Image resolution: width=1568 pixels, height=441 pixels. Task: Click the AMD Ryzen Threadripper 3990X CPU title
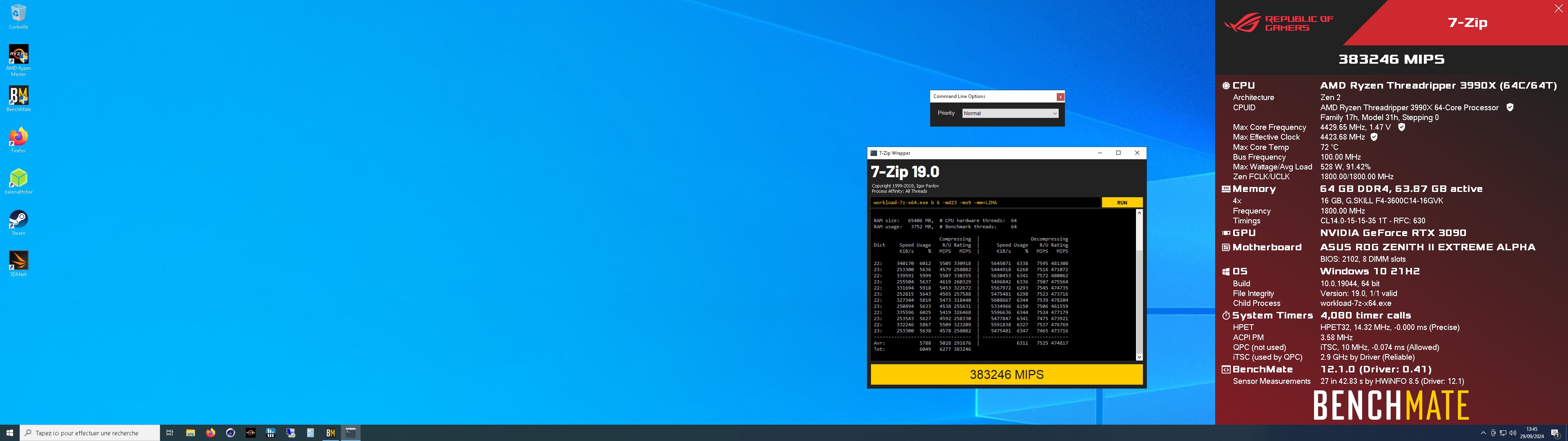(x=1438, y=86)
